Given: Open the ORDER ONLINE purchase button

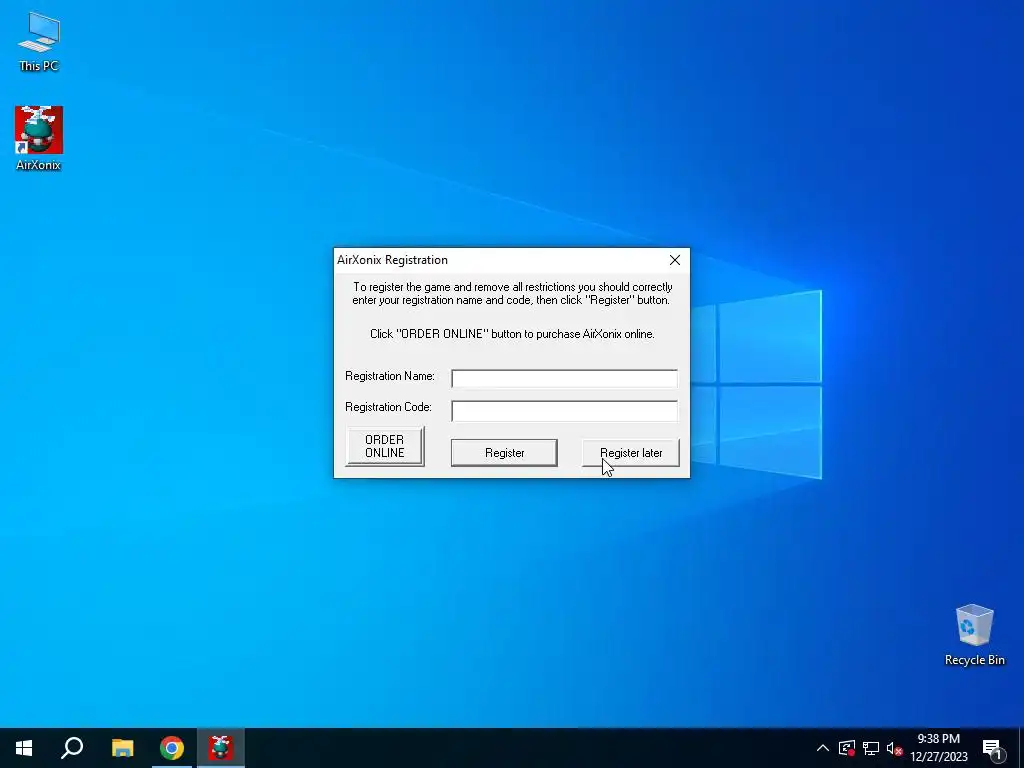Looking at the screenshot, I should click(385, 446).
